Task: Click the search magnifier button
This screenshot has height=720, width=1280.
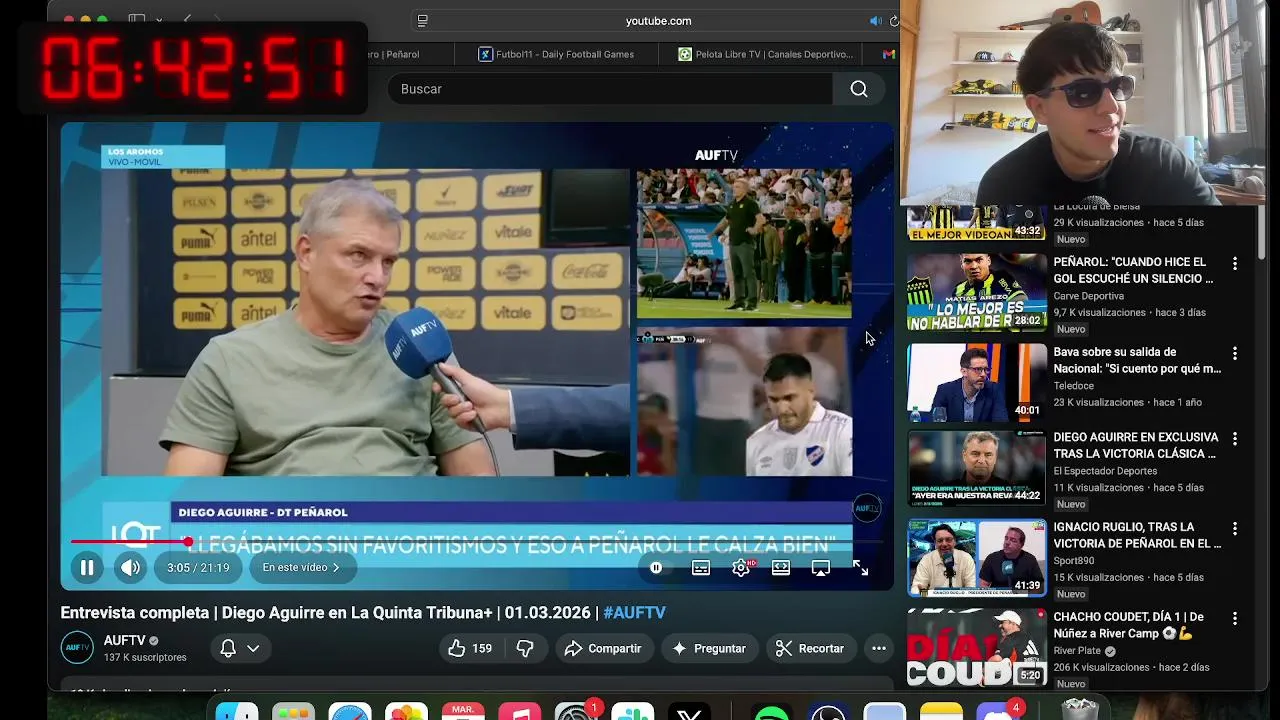Action: coord(859,89)
